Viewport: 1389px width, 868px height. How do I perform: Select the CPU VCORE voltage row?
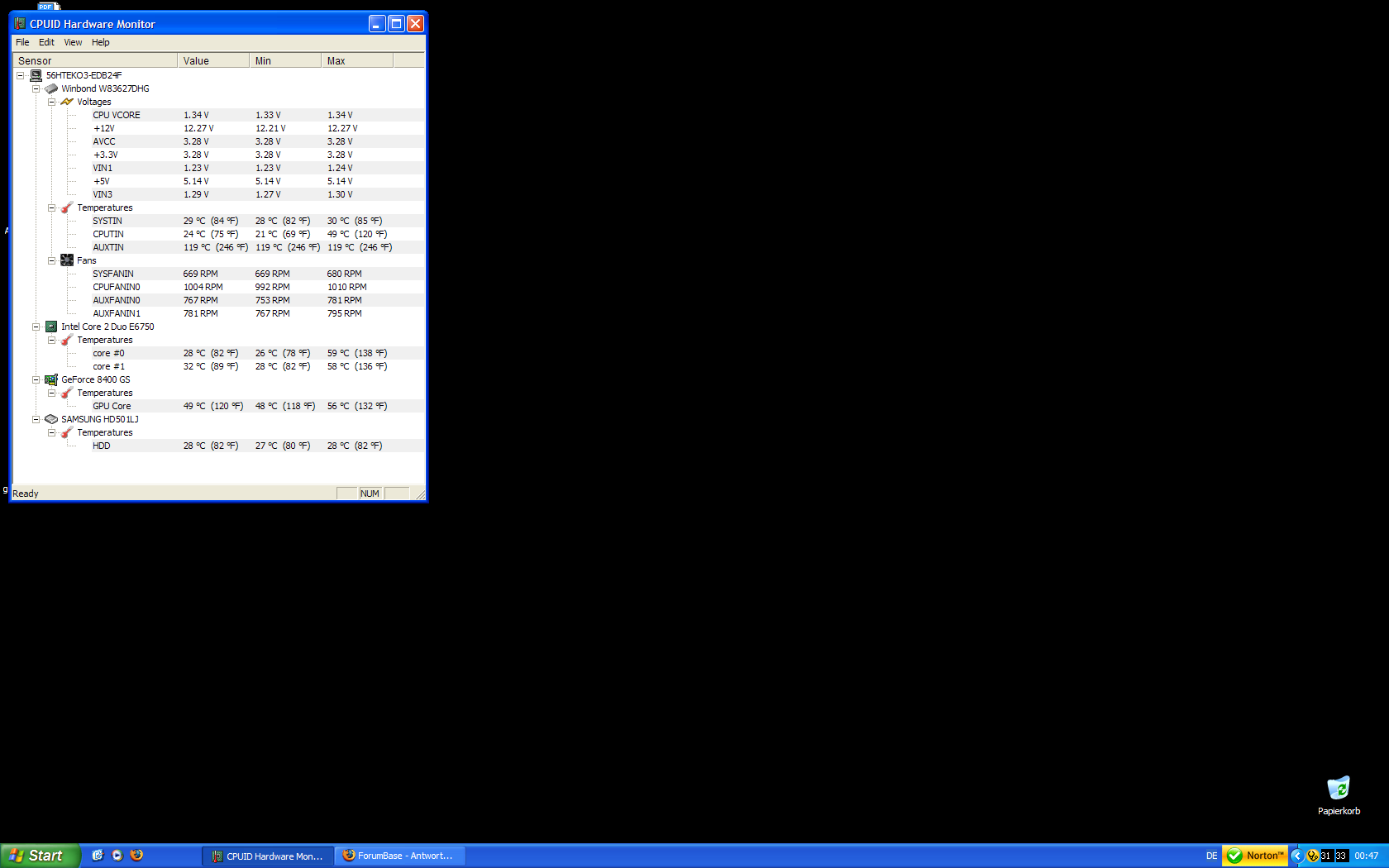click(x=258, y=115)
